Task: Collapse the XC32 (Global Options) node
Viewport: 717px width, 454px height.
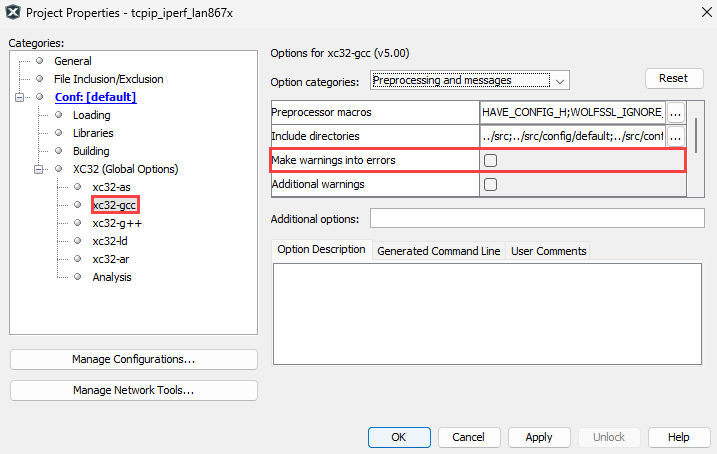Action: [40, 169]
